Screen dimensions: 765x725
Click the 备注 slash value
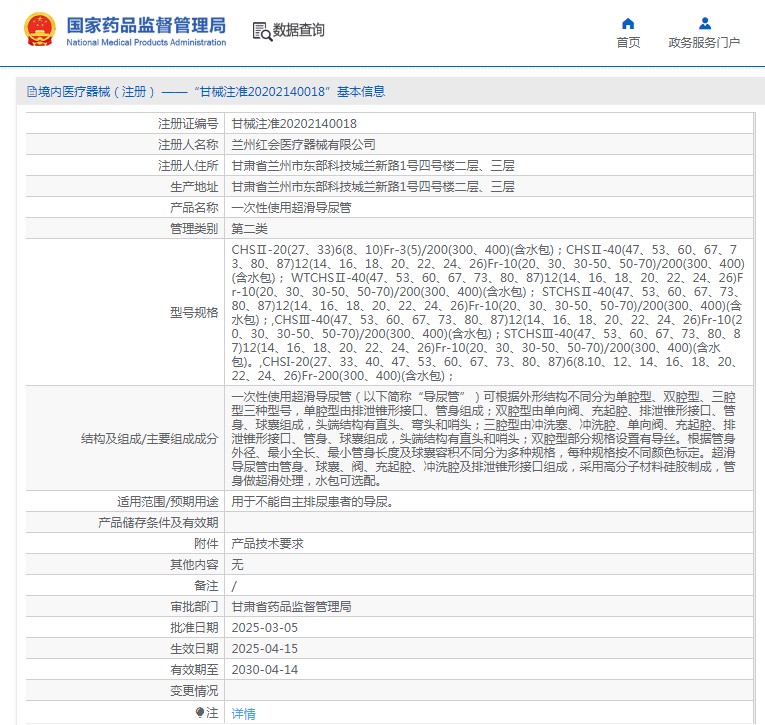(234, 586)
